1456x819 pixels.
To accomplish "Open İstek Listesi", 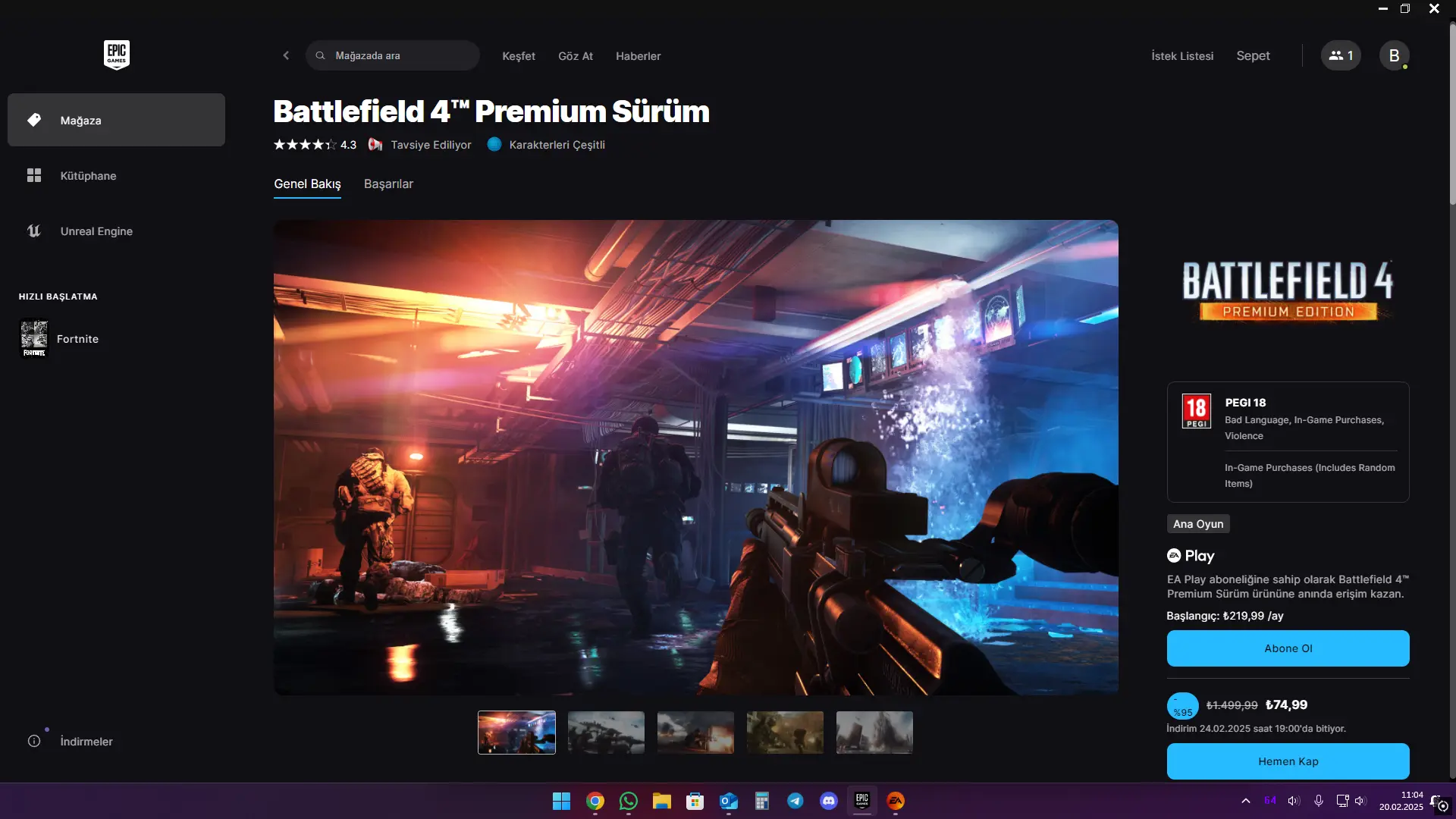I will coord(1182,56).
